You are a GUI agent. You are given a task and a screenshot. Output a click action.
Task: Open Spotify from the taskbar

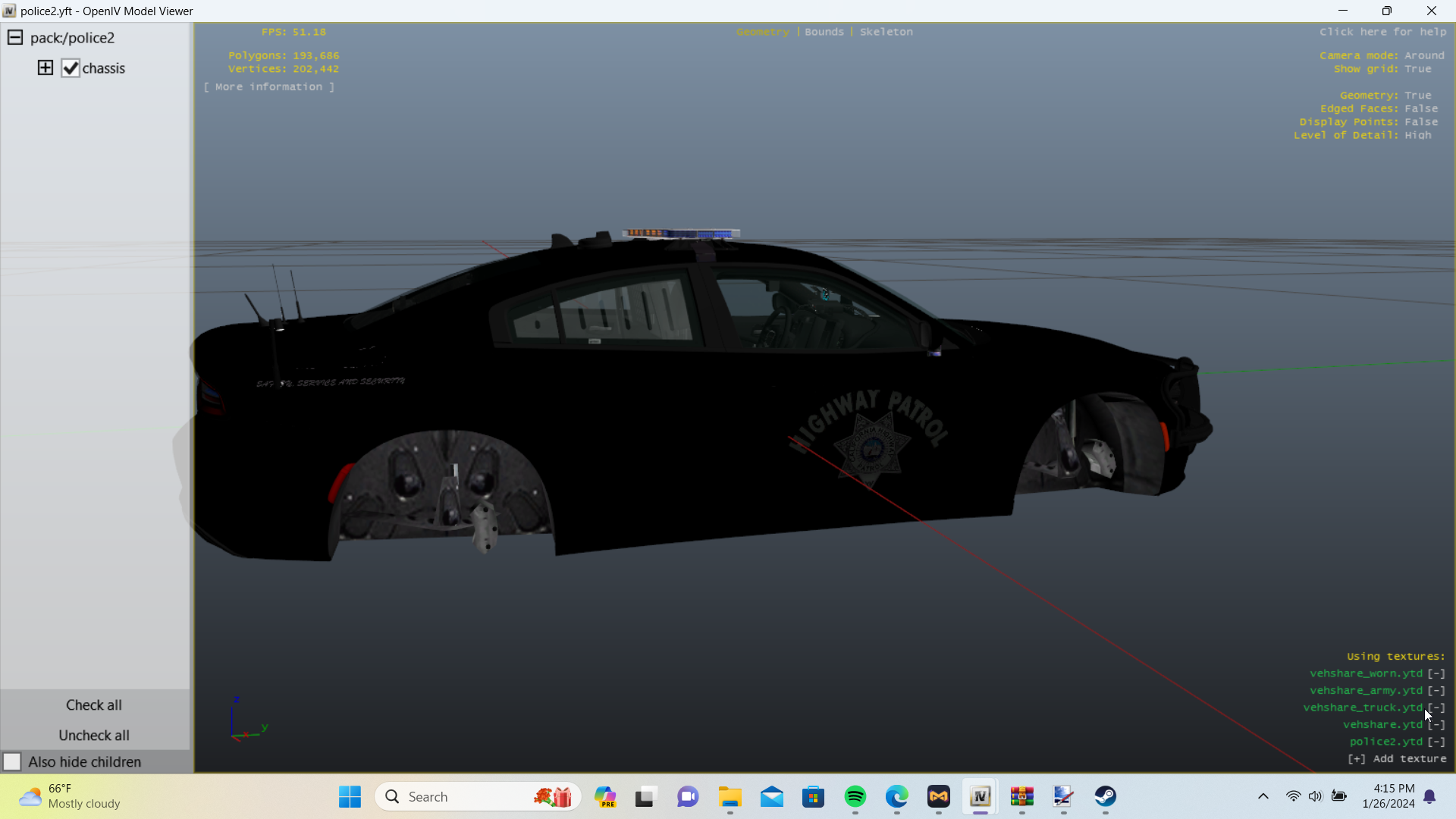tap(855, 796)
